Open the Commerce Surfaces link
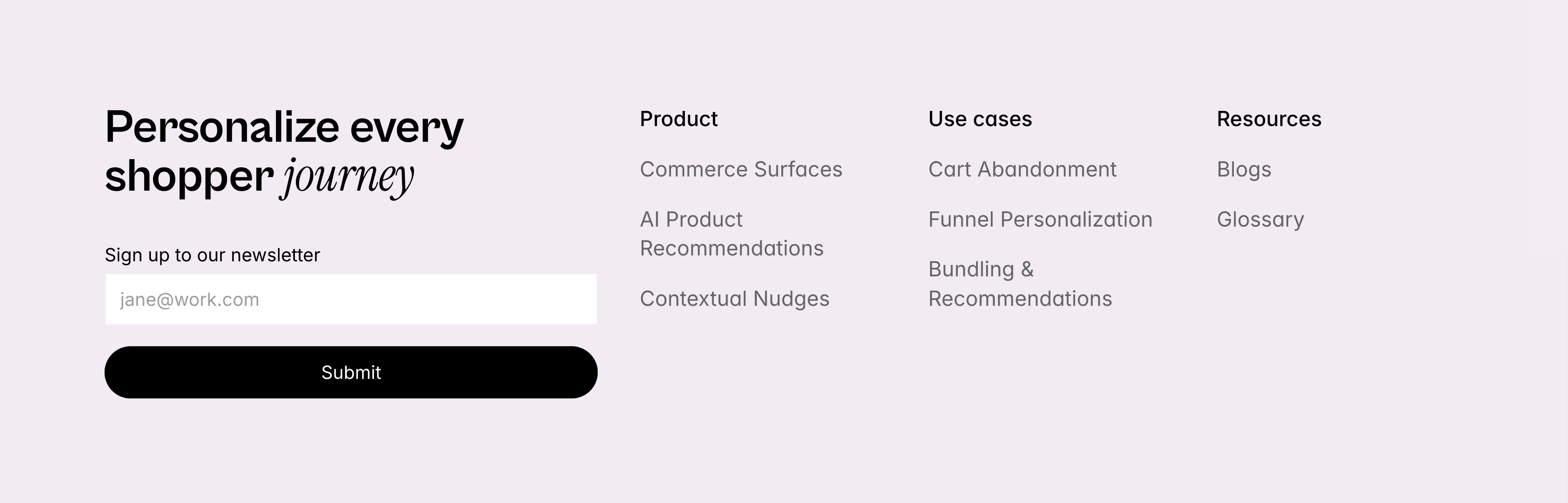The image size is (1568, 503). pyautogui.click(x=741, y=169)
